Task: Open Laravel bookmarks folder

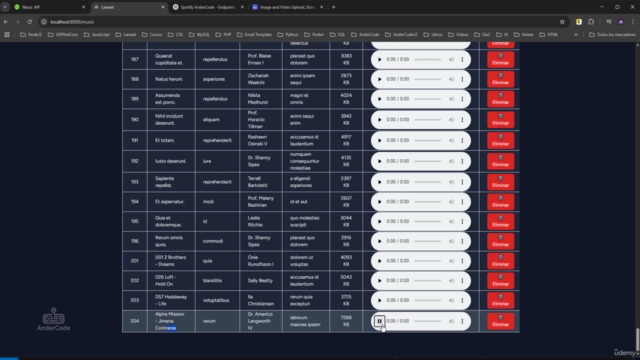Action: [126, 35]
